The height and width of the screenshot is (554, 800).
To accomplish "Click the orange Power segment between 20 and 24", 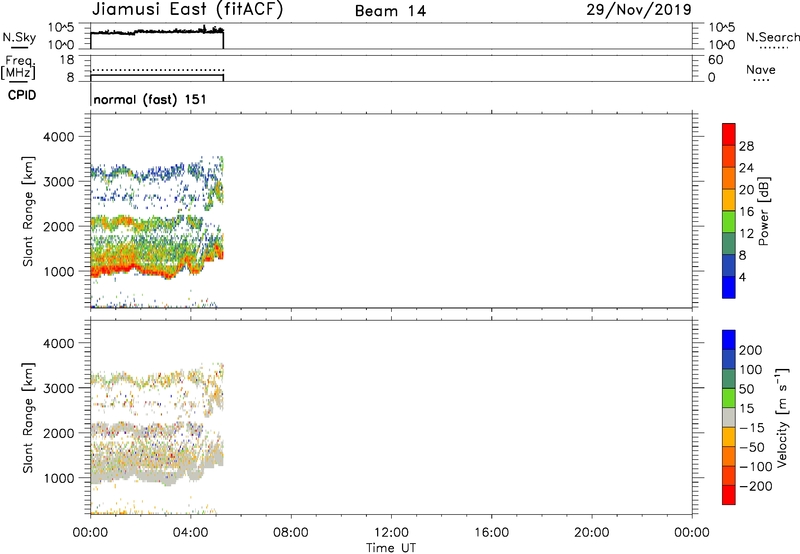I will (729, 178).
